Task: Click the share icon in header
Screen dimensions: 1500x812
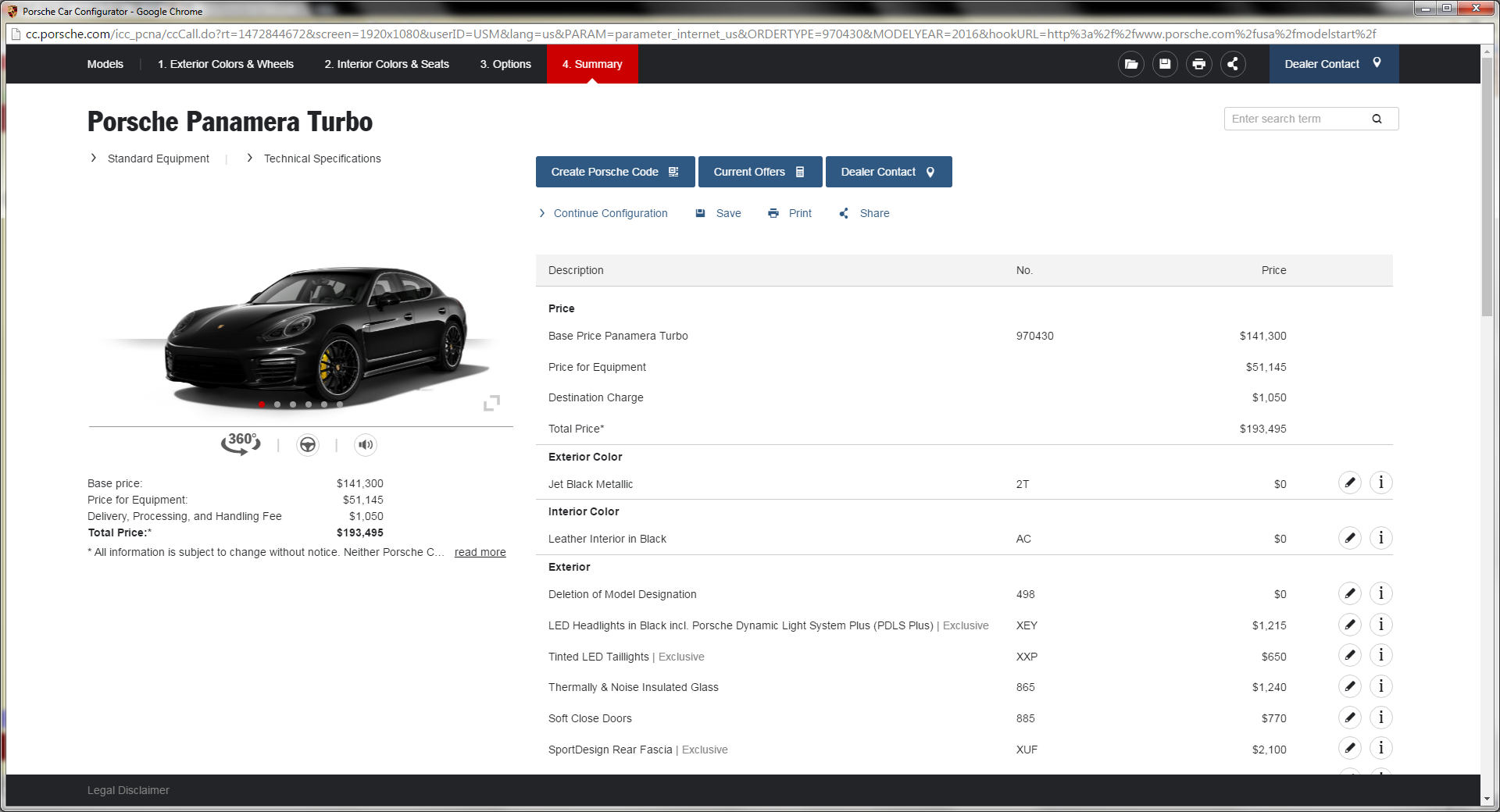Action: (1233, 64)
